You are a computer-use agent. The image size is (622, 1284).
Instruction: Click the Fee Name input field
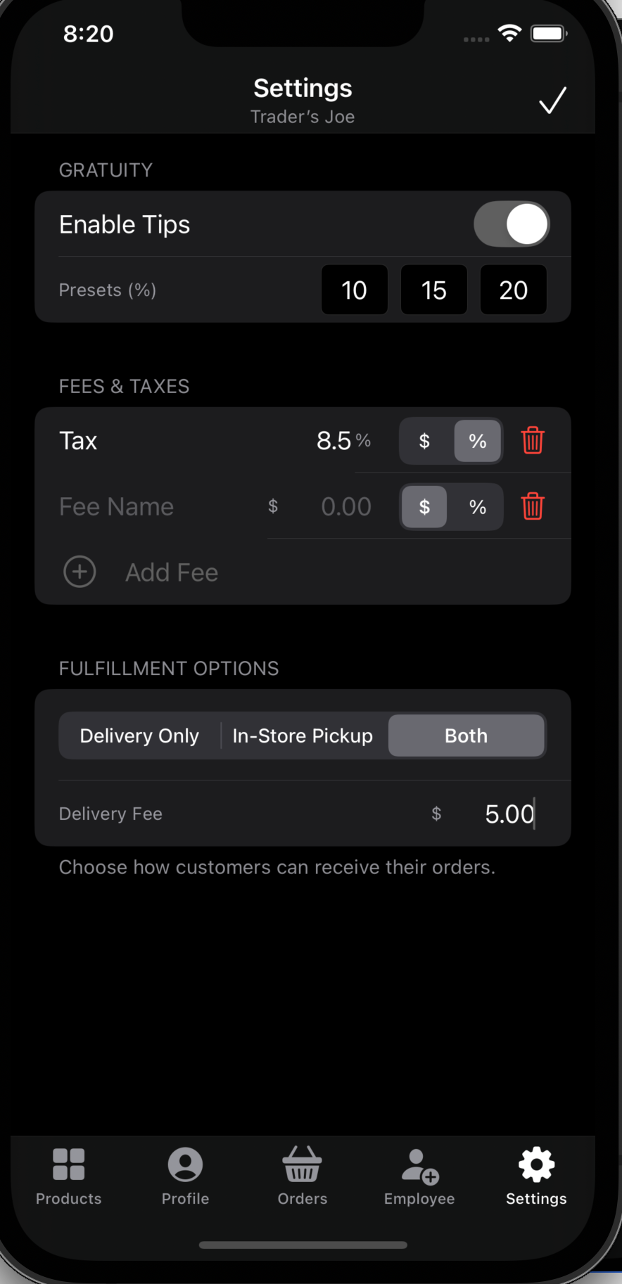[x=116, y=507]
